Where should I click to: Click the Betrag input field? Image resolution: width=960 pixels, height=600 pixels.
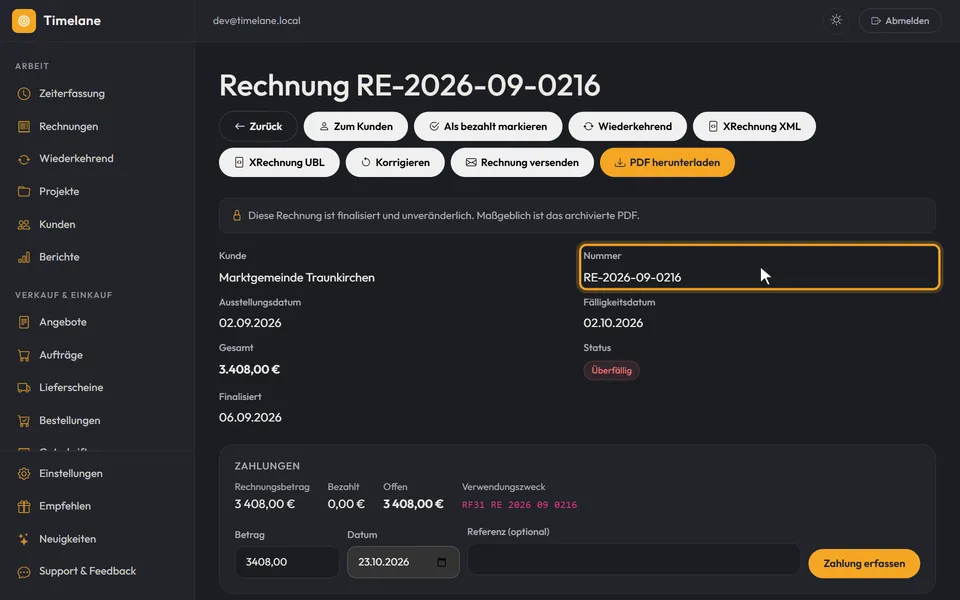point(287,562)
